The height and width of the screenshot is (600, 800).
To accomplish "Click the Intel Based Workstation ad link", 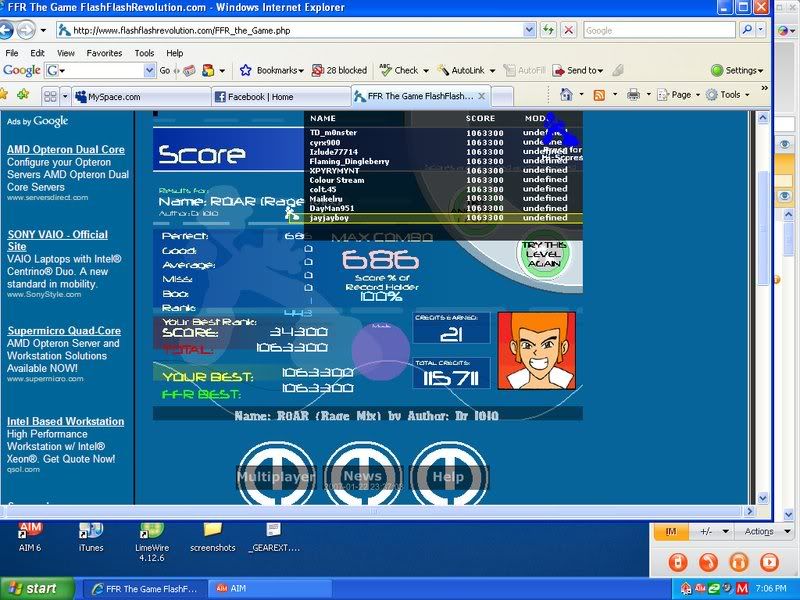I will (x=65, y=421).
